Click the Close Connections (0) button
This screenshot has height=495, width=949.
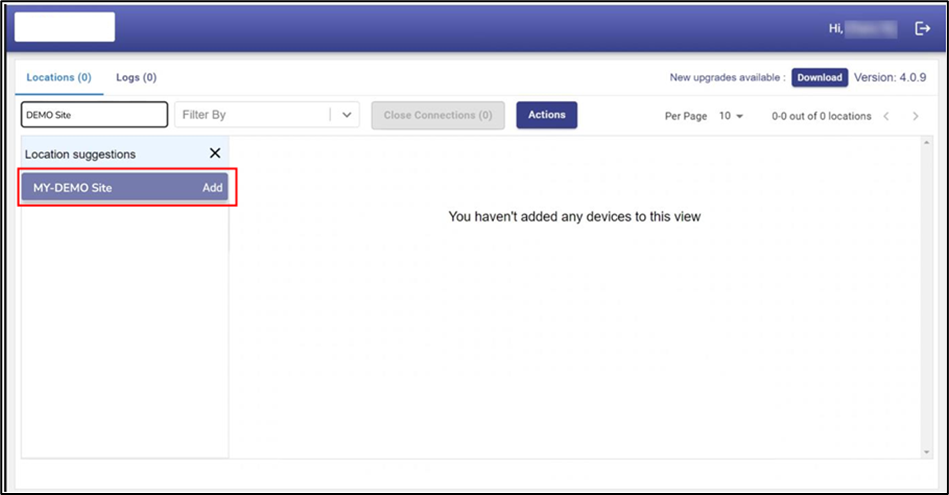point(438,115)
